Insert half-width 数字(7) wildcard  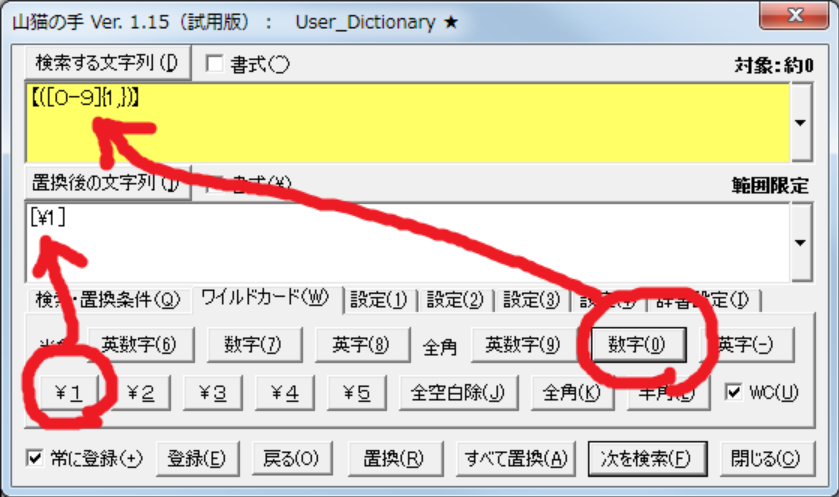252,344
